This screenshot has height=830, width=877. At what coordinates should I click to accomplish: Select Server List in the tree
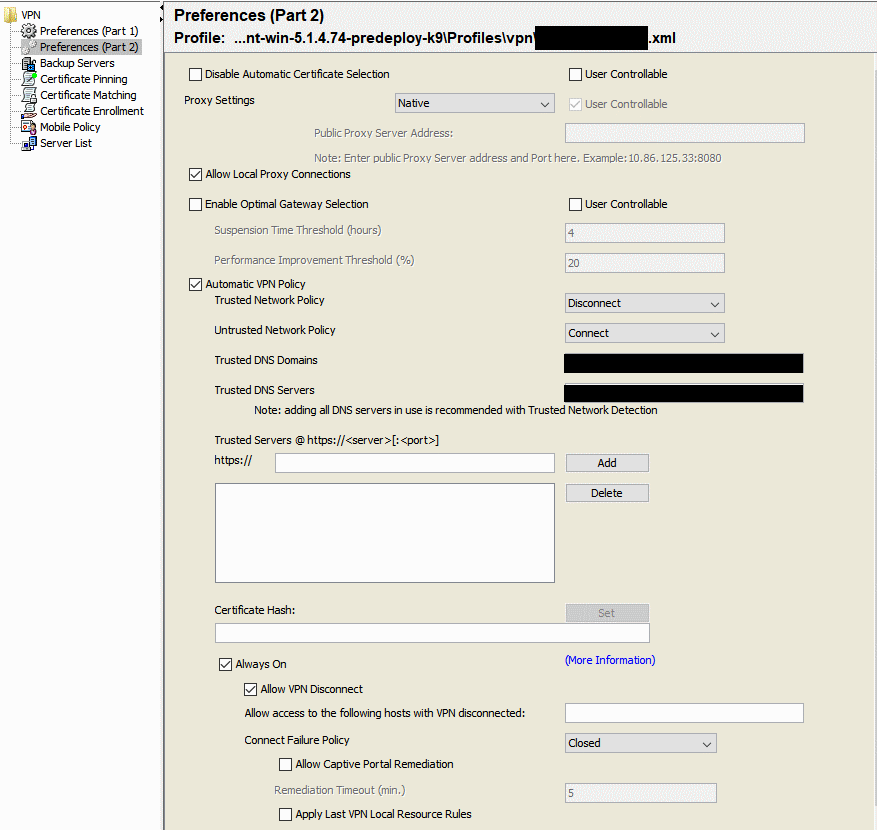66,143
